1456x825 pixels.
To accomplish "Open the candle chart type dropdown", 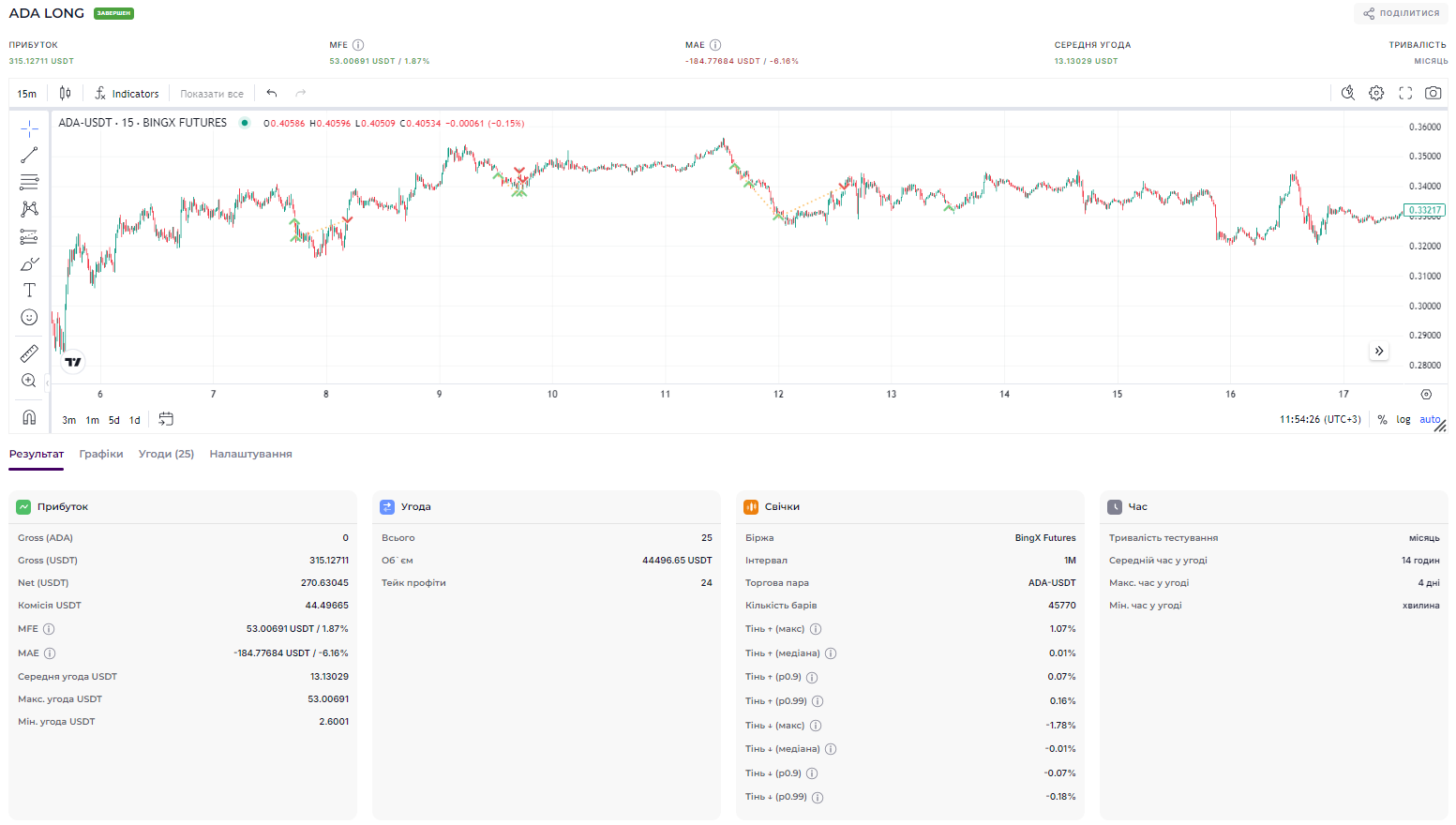I will (66, 93).
